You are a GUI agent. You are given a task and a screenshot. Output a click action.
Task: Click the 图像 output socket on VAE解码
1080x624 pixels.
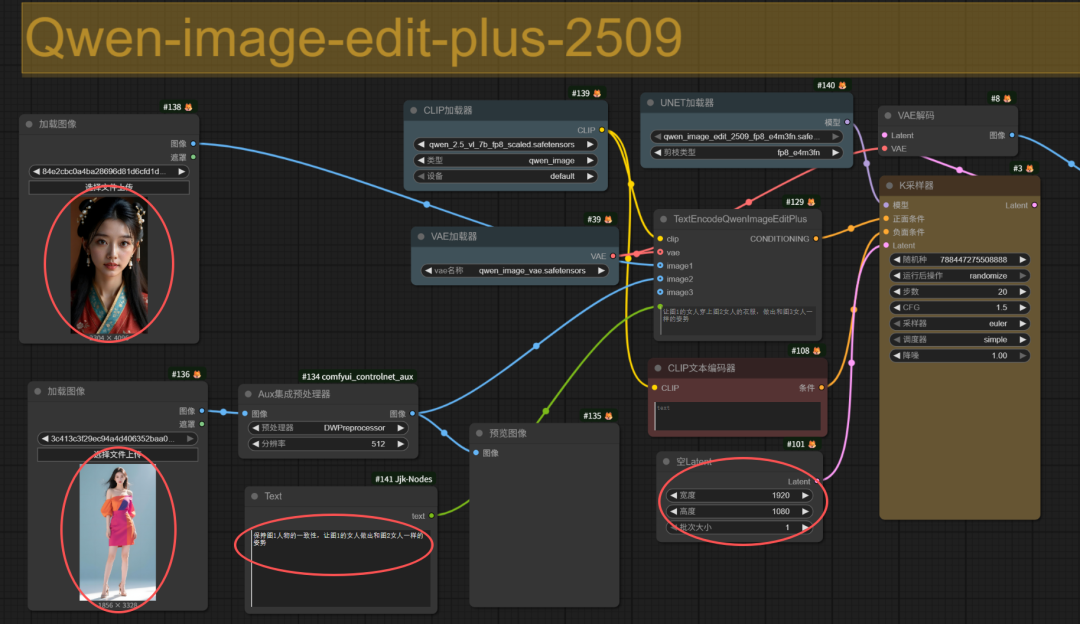click(x=1012, y=135)
